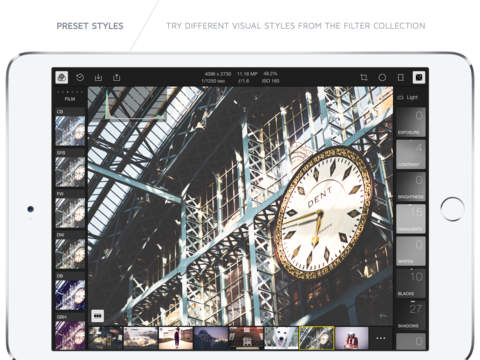Select the circular vignette tool icon
480x360 pixels.
[x=382, y=77]
